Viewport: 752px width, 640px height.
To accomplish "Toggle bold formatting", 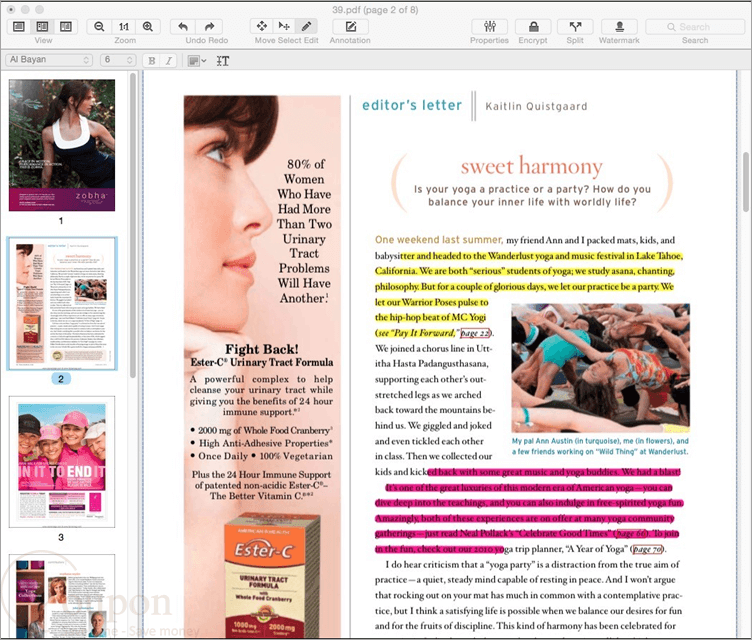I will click(x=152, y=60).
